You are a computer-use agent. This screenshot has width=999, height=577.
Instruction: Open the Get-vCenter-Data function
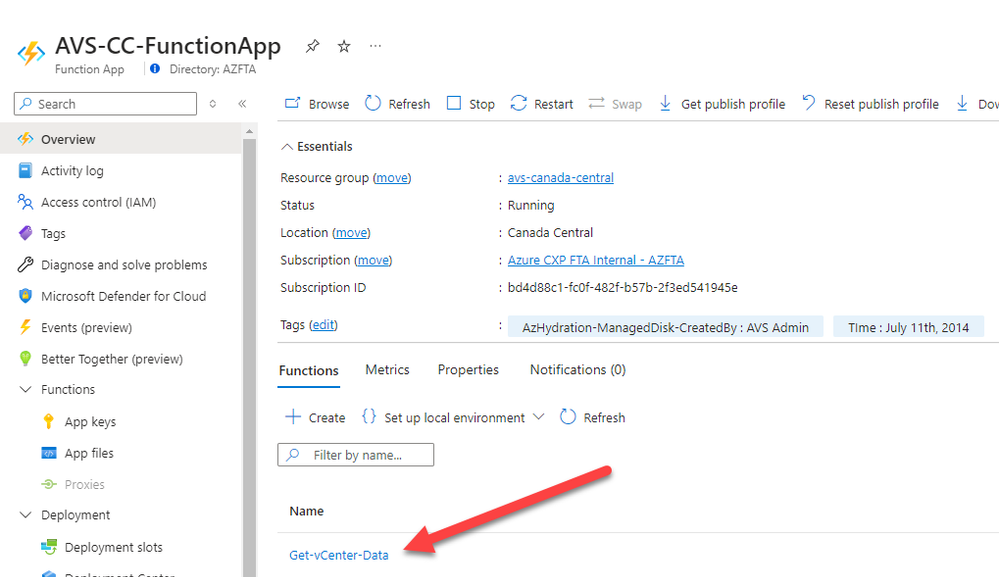coord(339,555)
